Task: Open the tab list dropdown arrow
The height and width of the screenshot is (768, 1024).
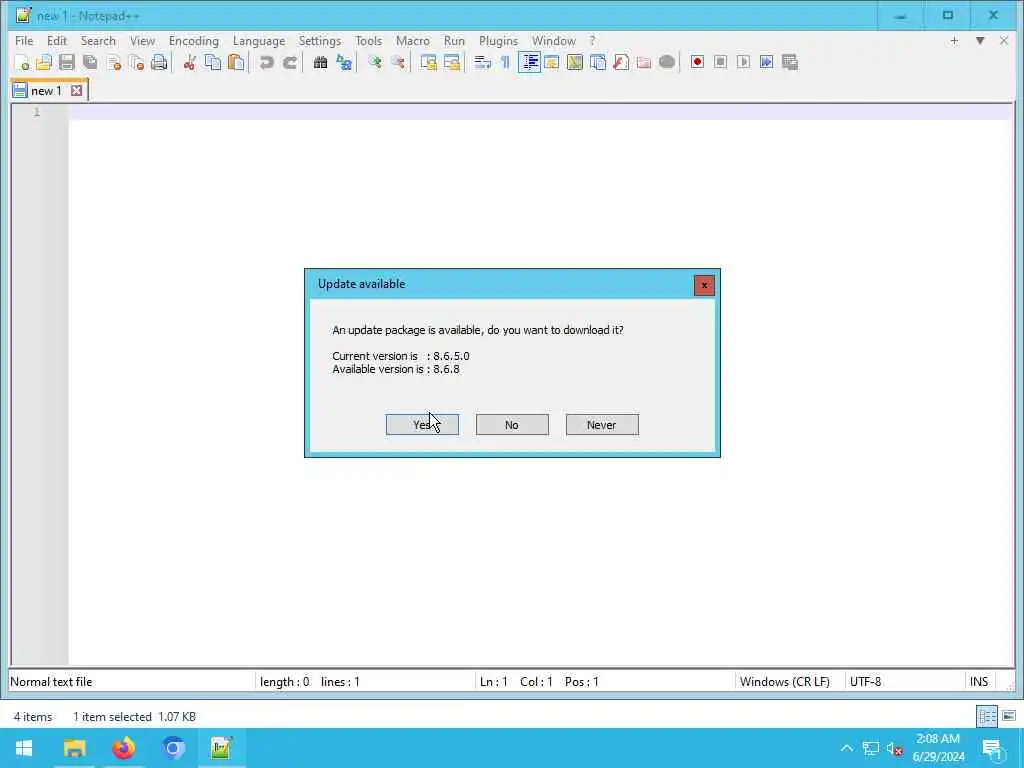Action: [980, 40]
